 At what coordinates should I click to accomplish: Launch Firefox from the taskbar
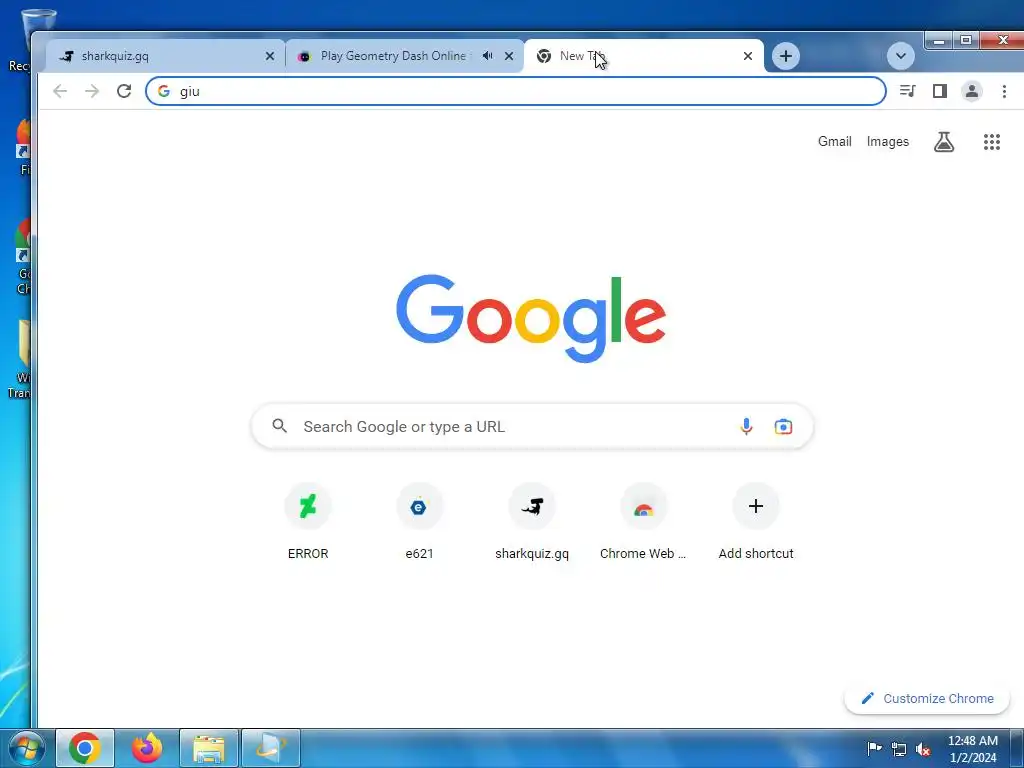147,748
